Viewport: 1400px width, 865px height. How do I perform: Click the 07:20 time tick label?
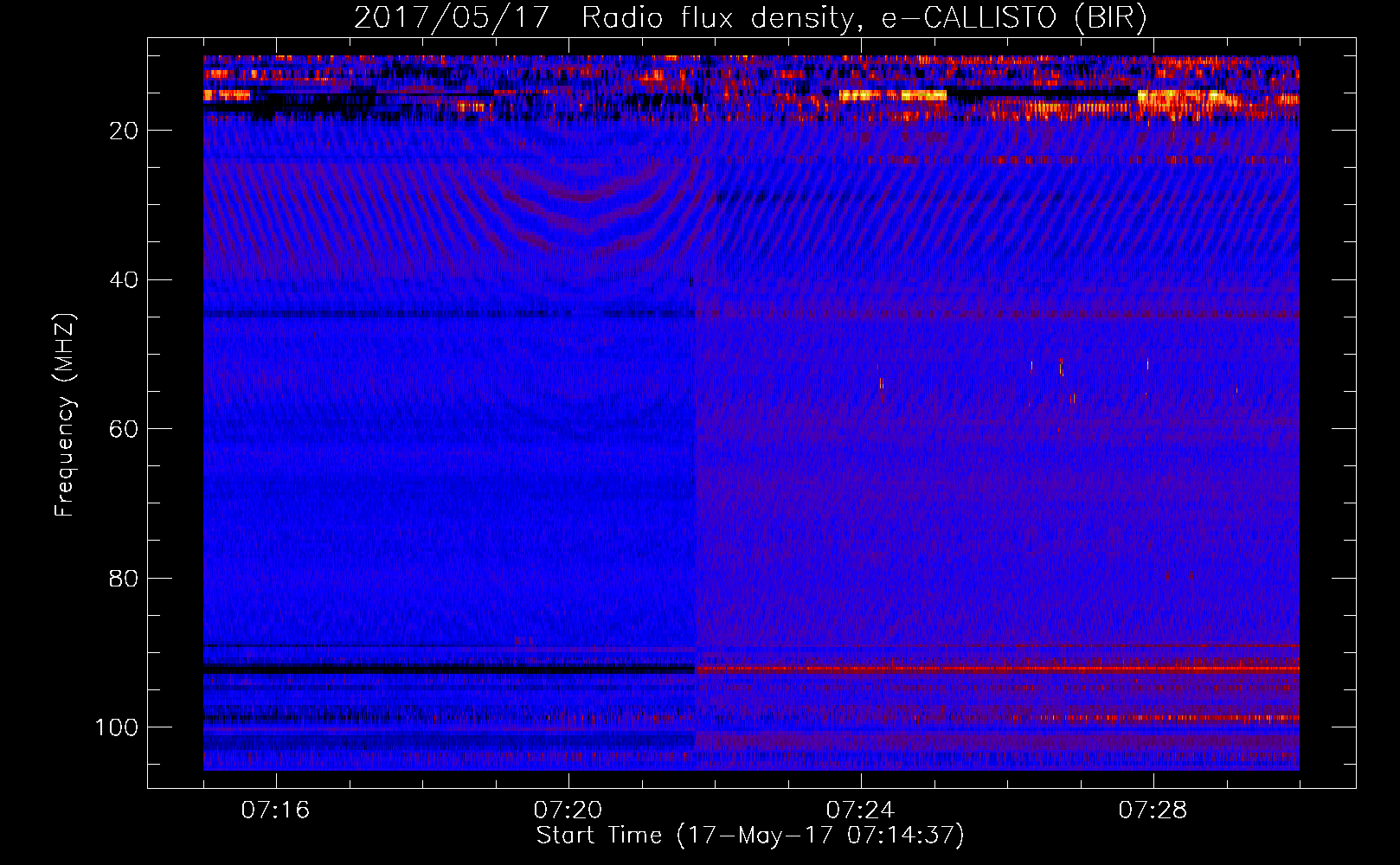568,811
